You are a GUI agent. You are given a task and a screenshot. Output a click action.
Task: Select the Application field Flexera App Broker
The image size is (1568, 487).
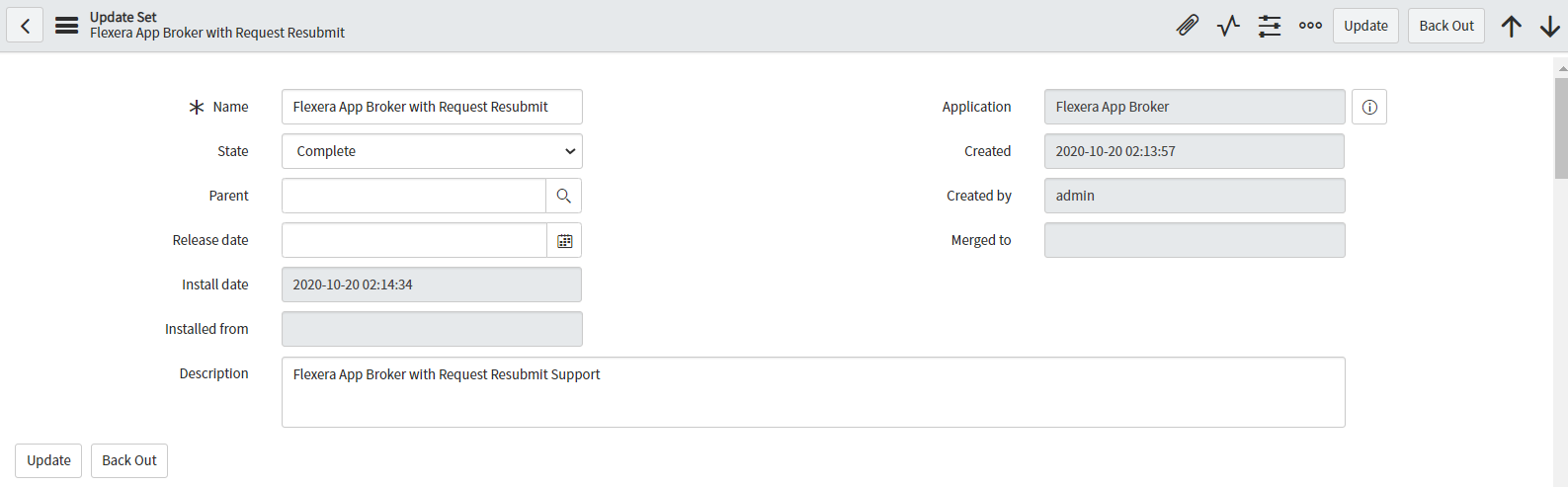click(x=1195, y=107)
